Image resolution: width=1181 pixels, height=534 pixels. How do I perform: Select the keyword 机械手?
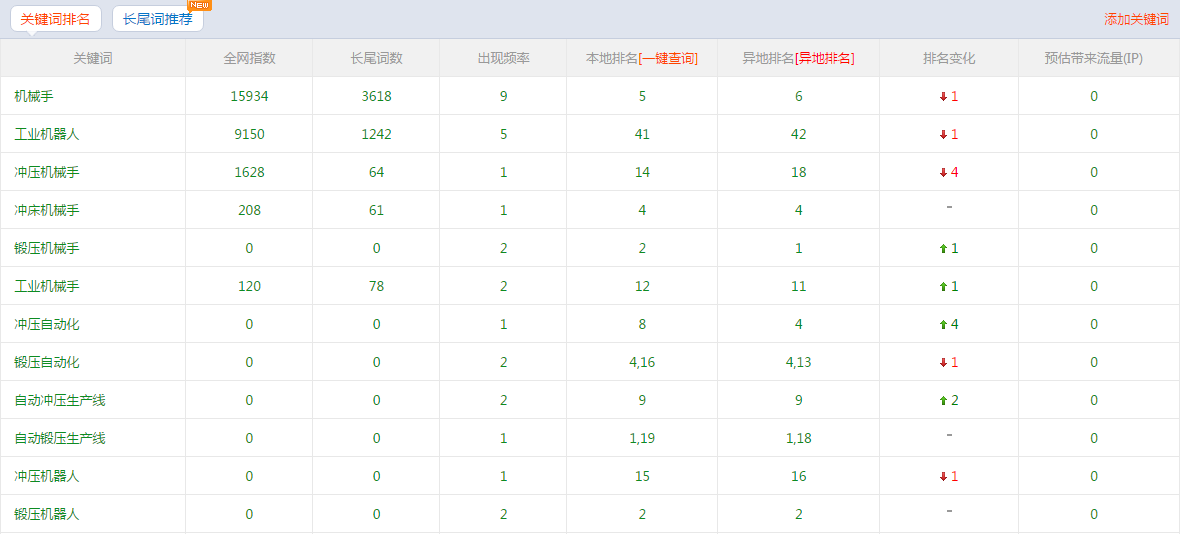tap(34, 96)
